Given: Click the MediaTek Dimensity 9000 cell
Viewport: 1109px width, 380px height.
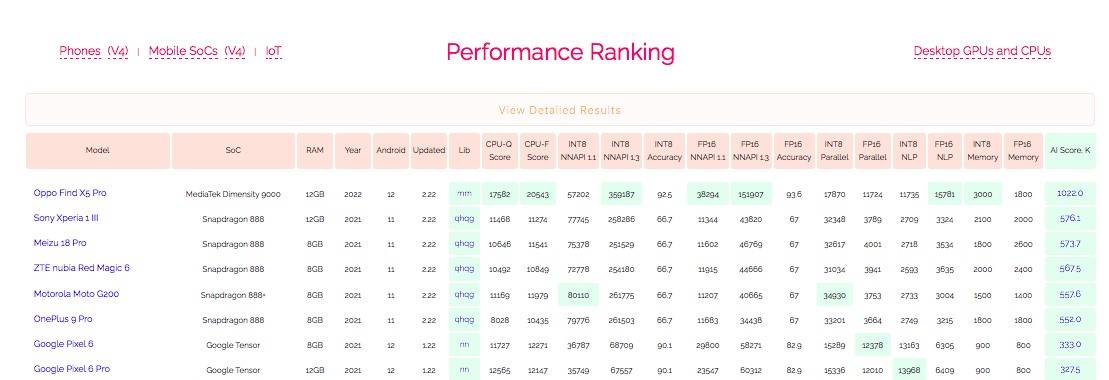Looking at the screenshot, I should 233,194.
